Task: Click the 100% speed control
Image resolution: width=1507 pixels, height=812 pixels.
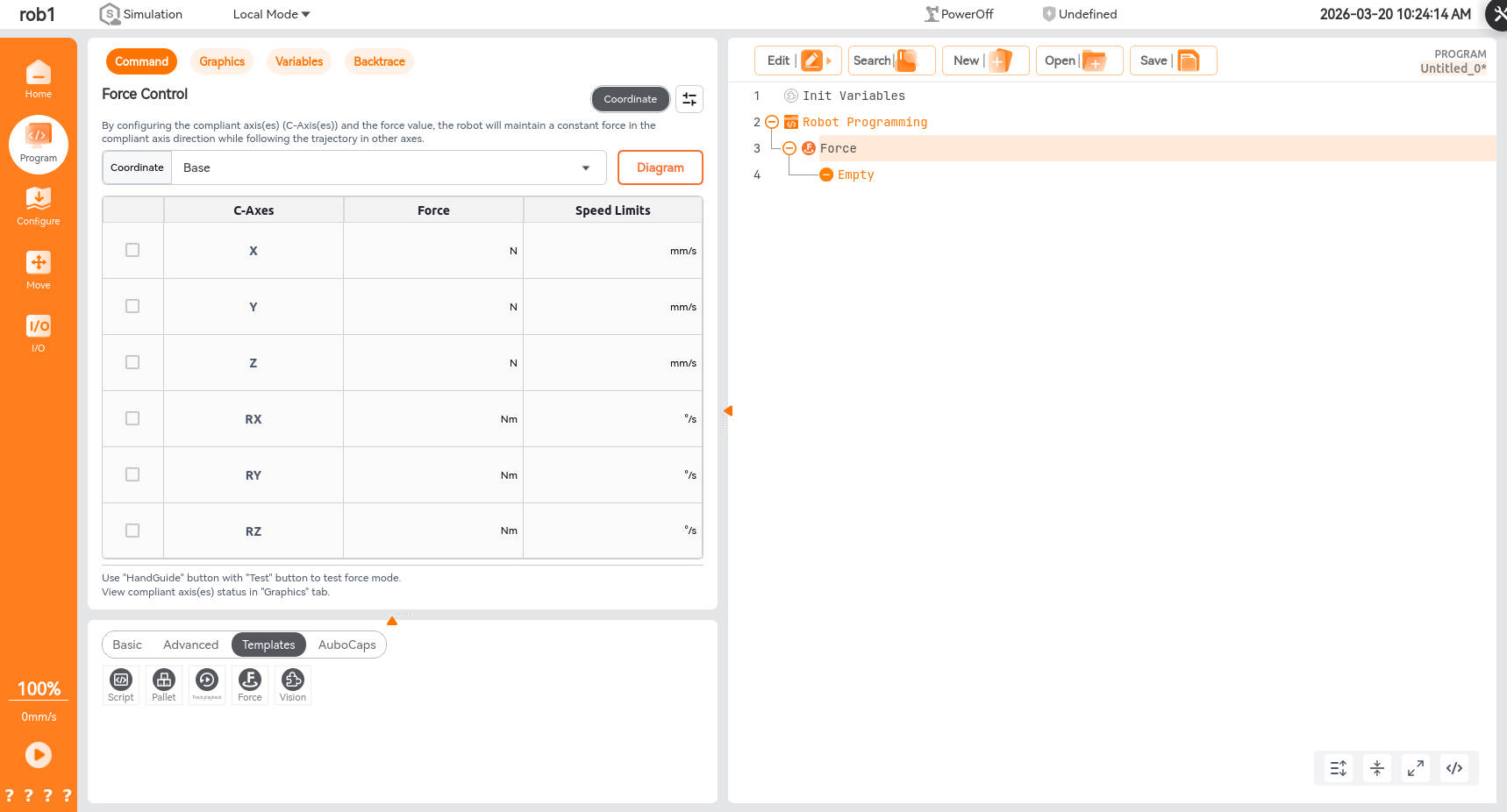Action: click(x=39, y=688)
